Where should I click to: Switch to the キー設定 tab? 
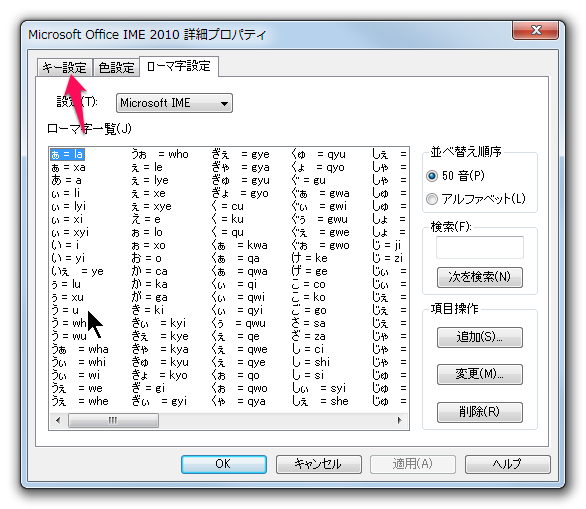pos(64,68)
